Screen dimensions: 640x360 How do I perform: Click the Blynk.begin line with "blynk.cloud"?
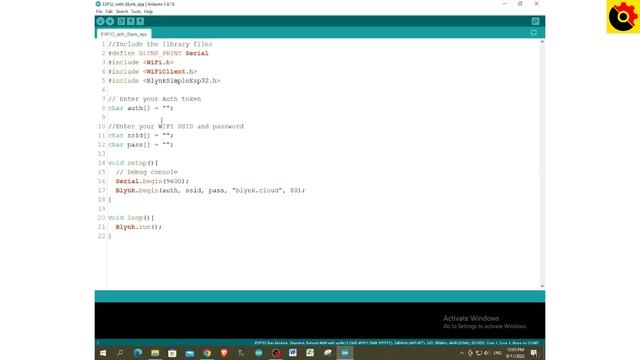click(210, 190)
